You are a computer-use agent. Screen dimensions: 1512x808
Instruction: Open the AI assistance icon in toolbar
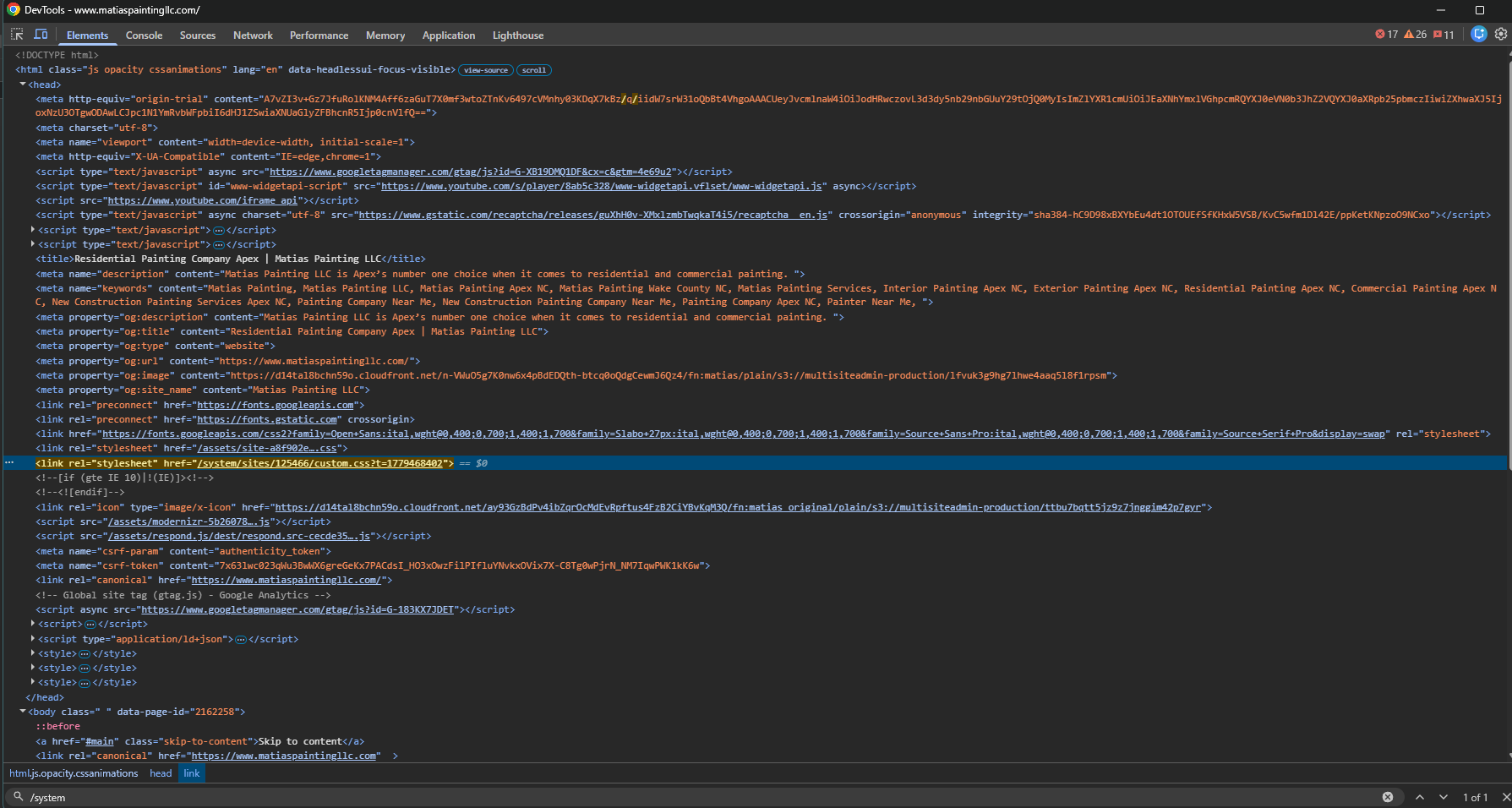[1478, 35]
